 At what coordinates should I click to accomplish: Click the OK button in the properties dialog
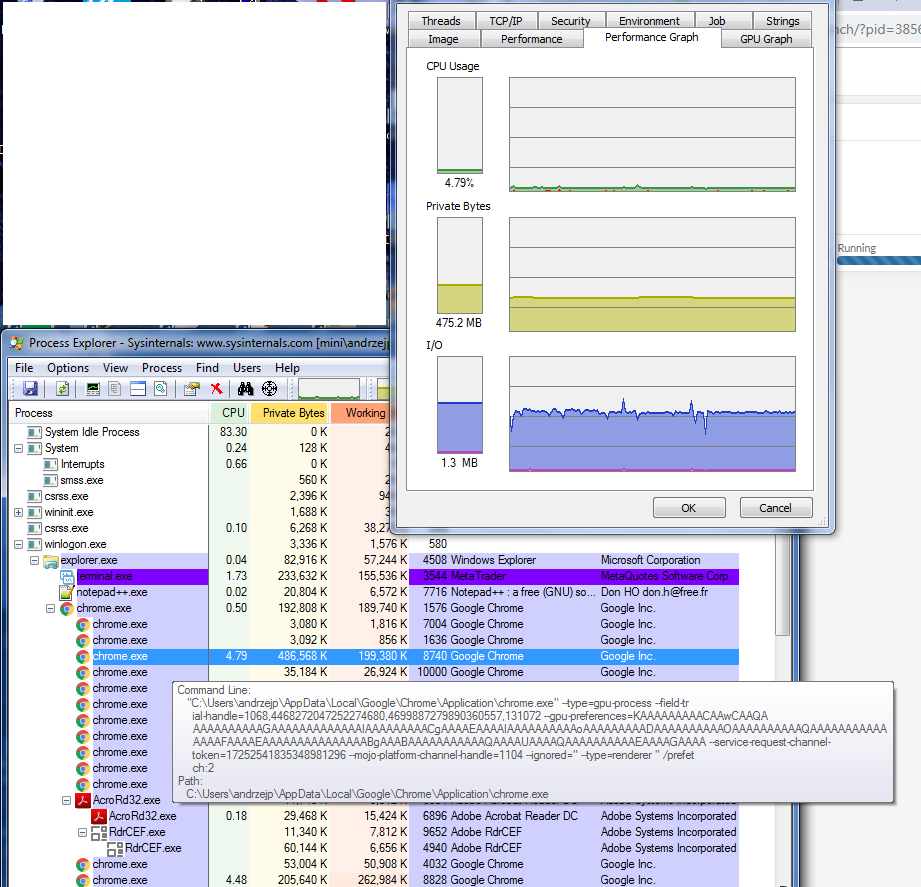(x=689, y=508)
